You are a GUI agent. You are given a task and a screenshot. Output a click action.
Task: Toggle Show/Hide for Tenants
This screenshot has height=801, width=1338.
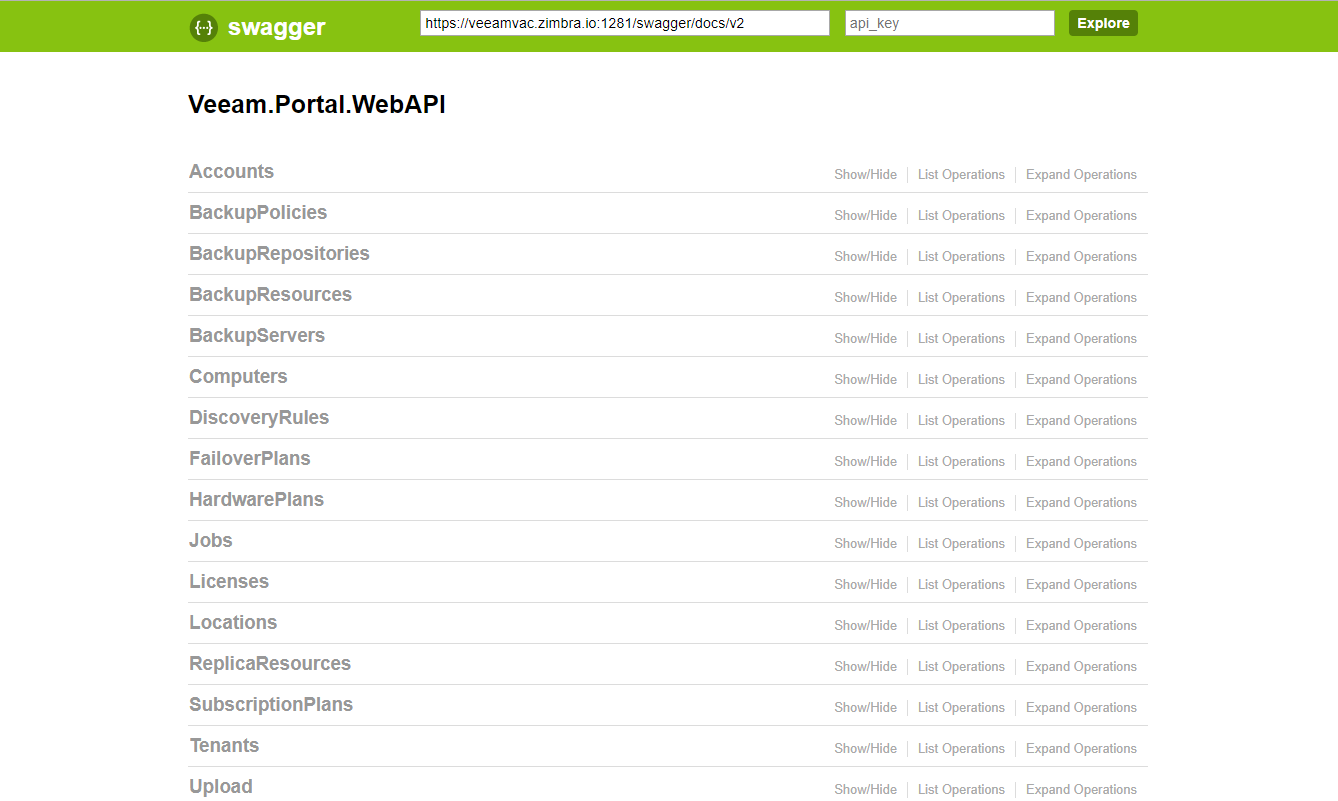866,749
